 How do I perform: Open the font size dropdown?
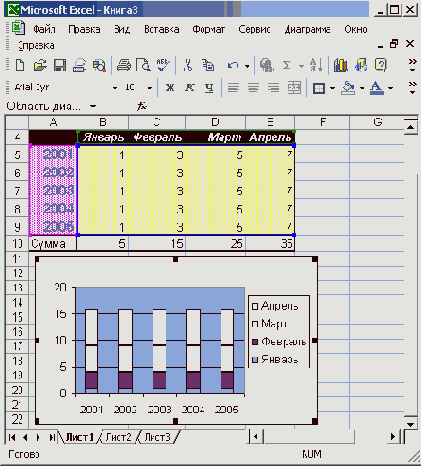tap(150, 88)
